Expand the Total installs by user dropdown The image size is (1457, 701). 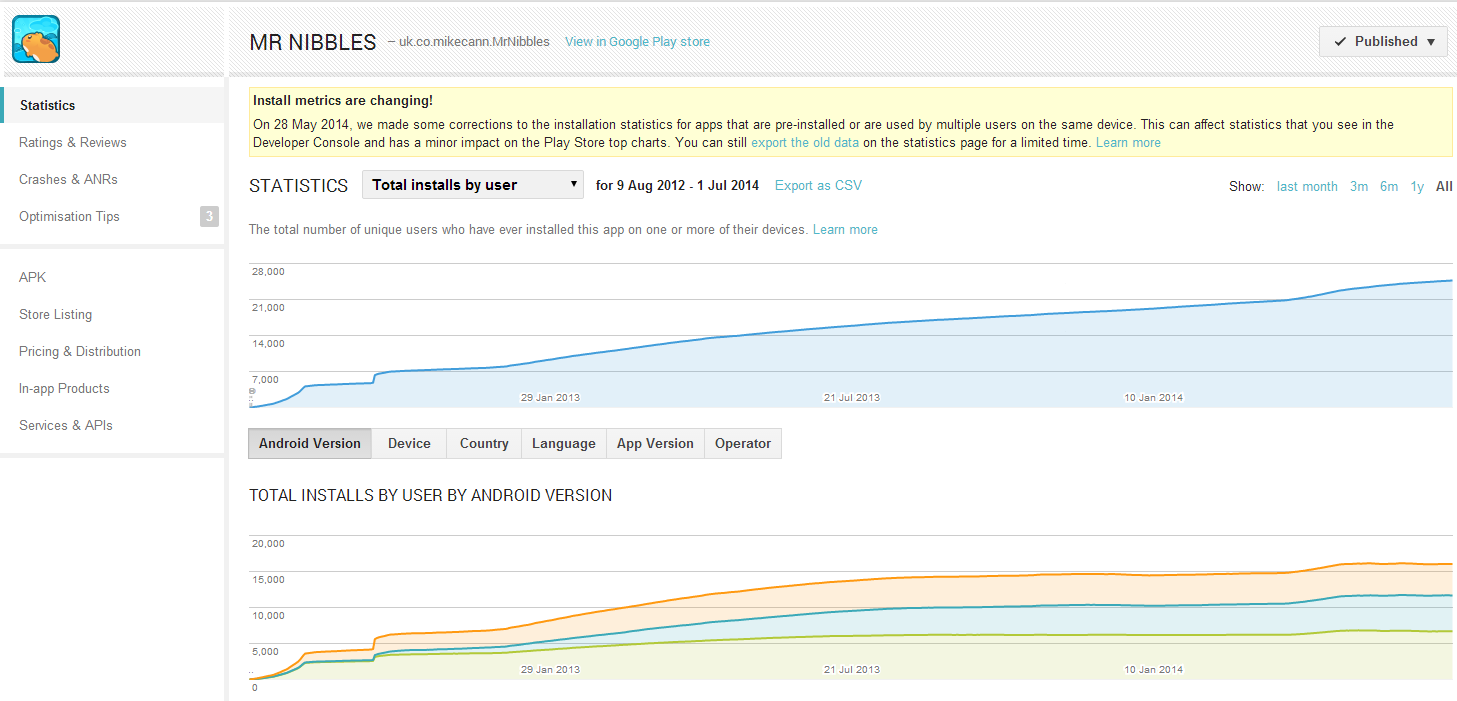coord(472,185)
